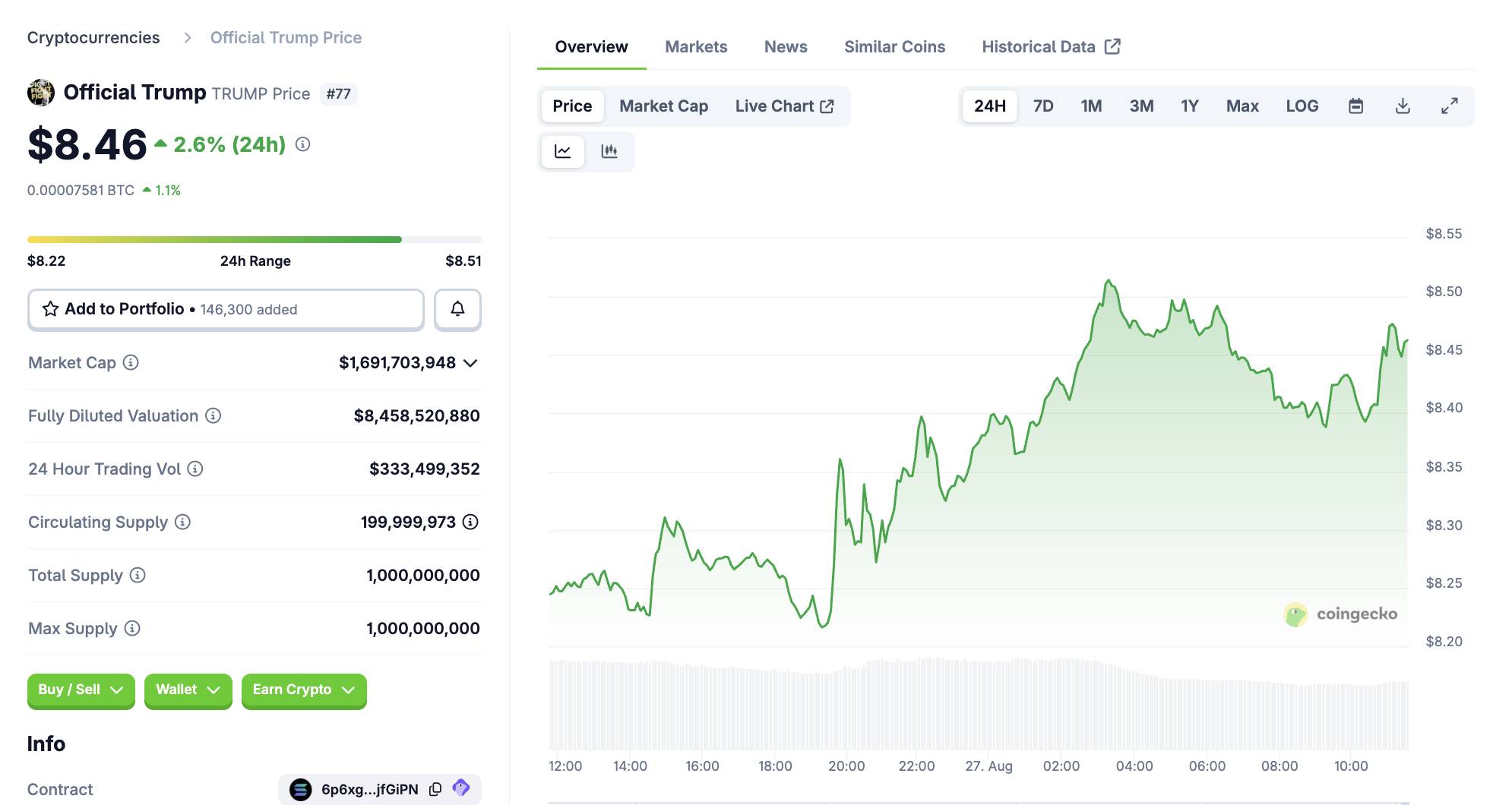Expand chart to fullscreen icon
This screenshot has width=1512, height=805.
coord(1450,106)
